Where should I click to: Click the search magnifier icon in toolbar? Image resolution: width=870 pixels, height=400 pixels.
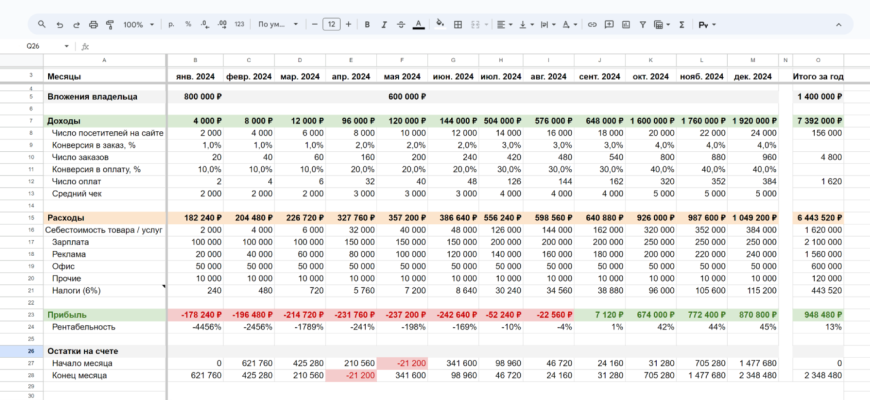(41, 24)
